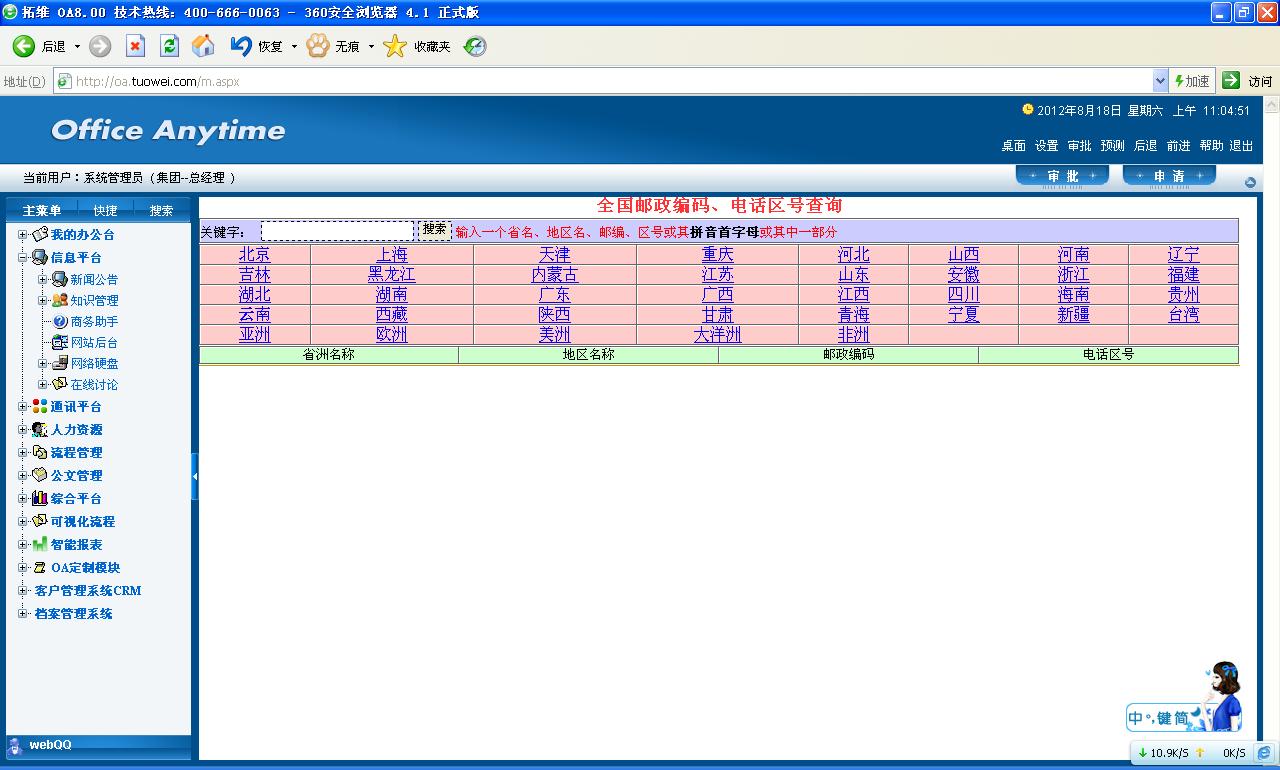Click the 网站后台 icon in sidebar
Image resolution: width=1280 pixels, height=770 pixels.
pos(60,343)
